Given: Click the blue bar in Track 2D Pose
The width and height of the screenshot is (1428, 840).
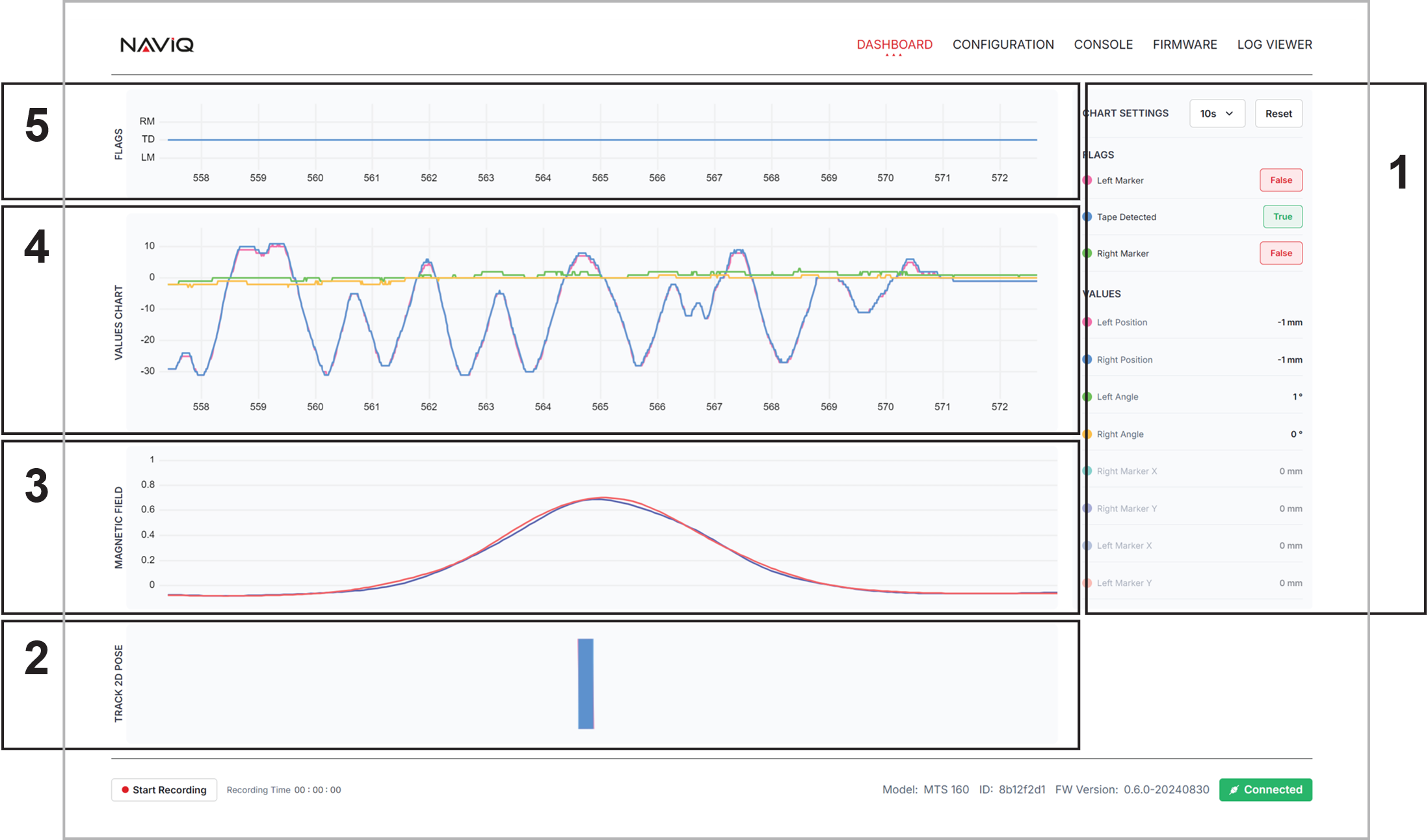Looking at the screenshot, I should (586, 683).
